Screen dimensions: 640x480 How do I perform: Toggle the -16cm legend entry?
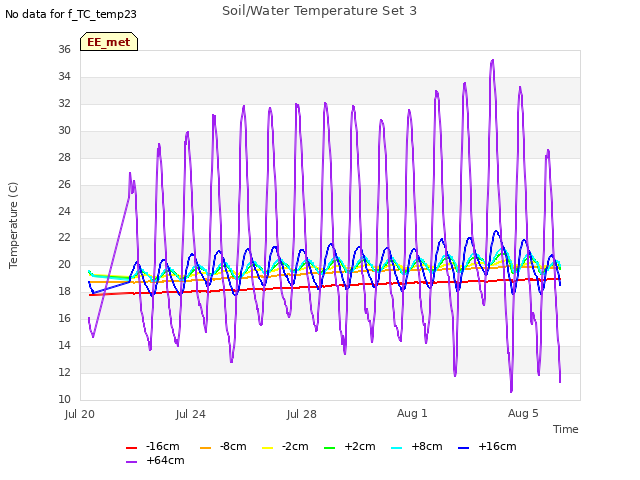click(x=153, y=446)
